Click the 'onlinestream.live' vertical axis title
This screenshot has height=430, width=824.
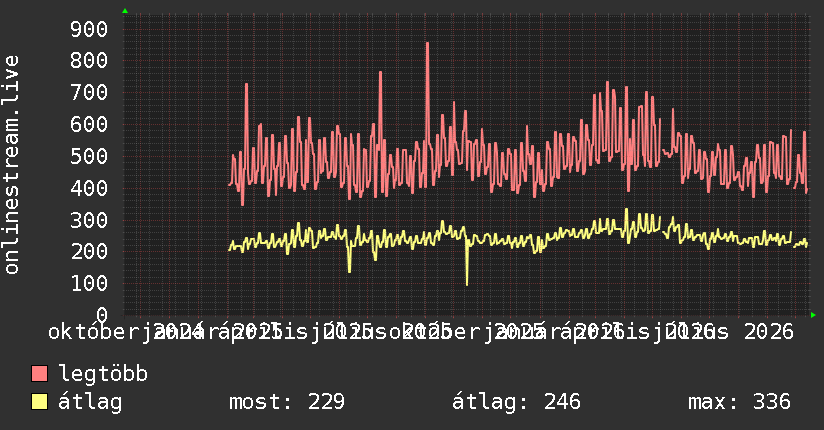12,165
